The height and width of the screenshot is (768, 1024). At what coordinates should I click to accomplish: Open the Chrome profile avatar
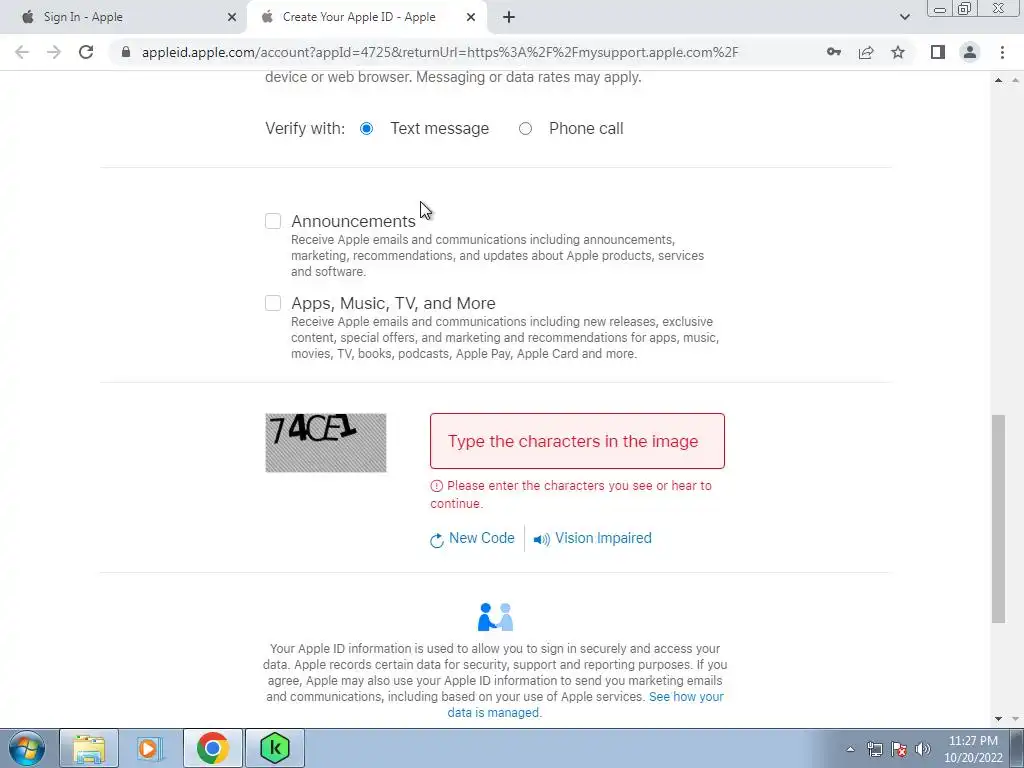pos(970,52)
